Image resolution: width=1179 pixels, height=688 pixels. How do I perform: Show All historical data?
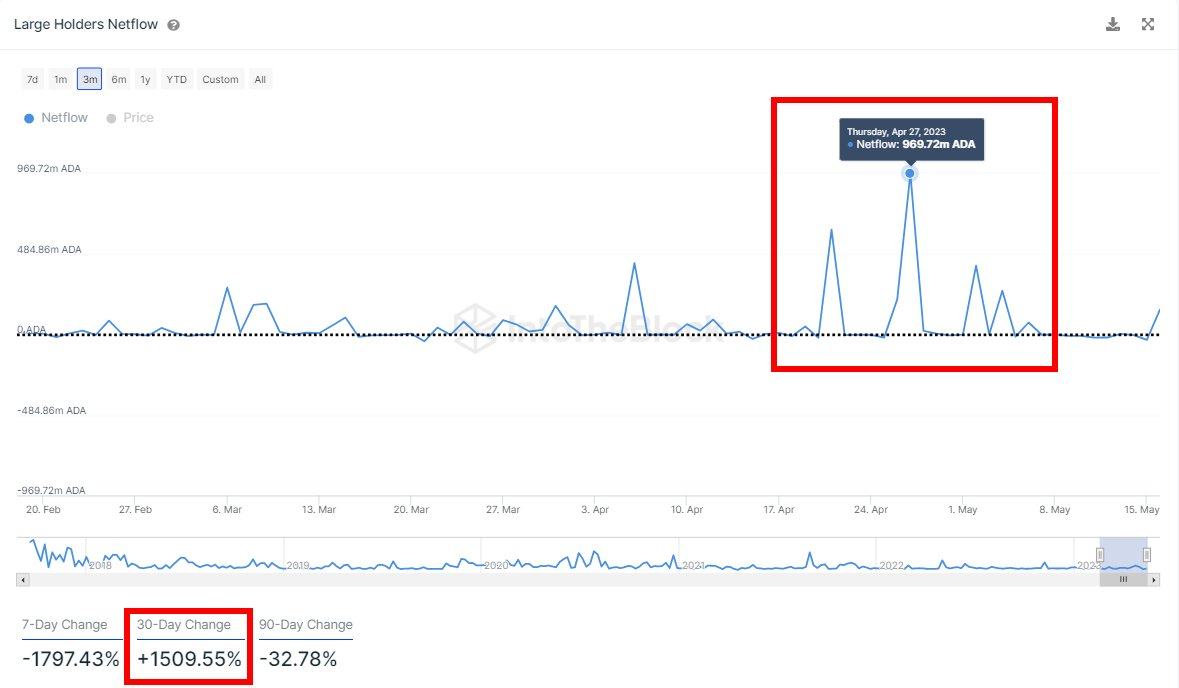coord(260,79)
